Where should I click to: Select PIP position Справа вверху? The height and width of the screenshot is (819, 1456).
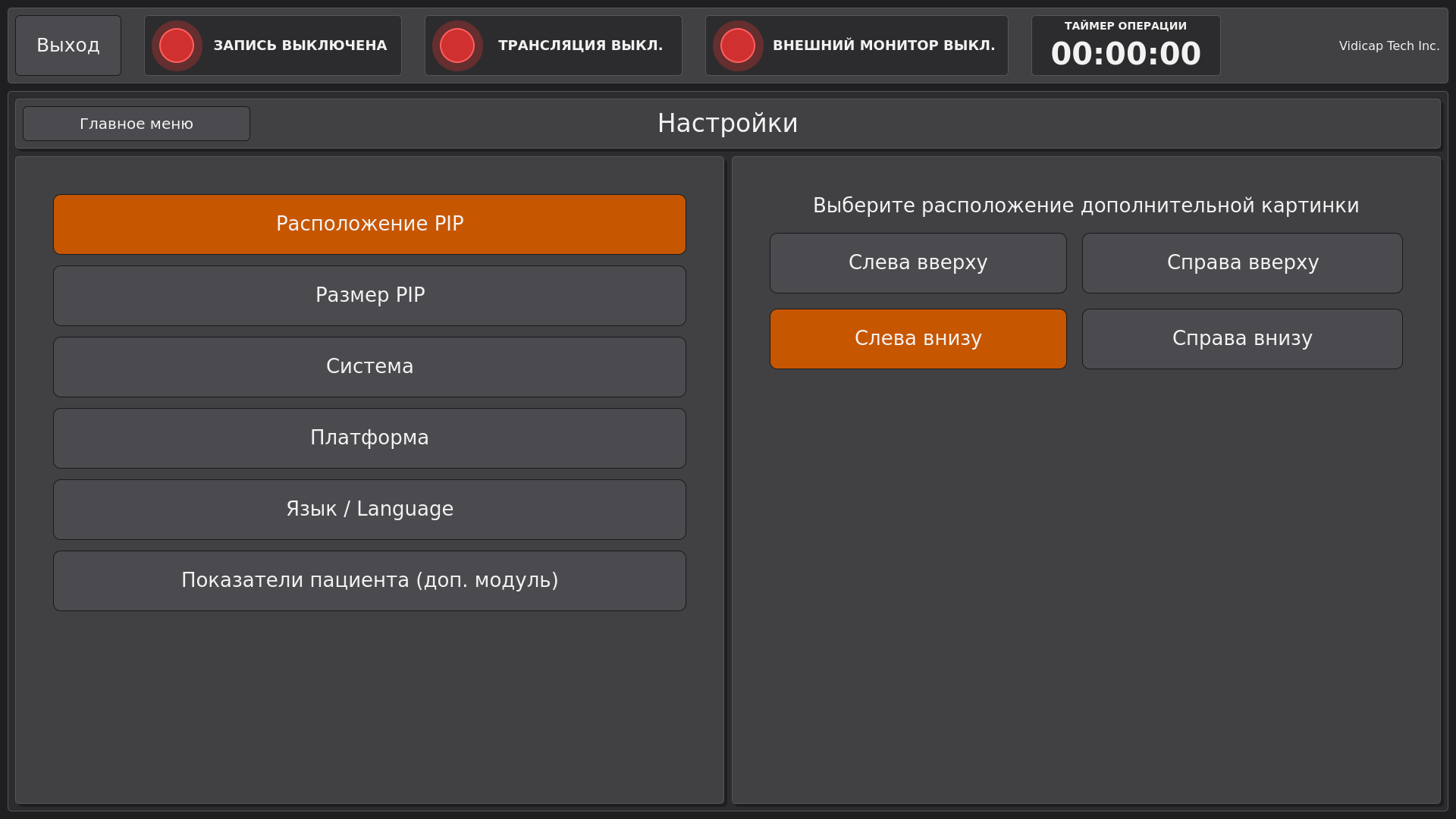coord(1242,263)
